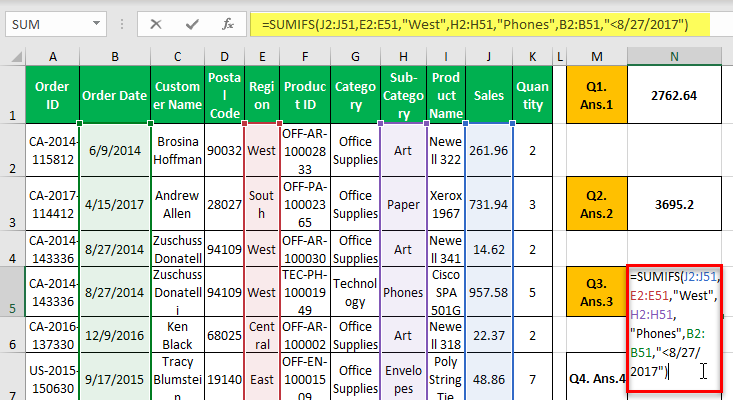Select the Q1. Ans.1 label cell
736x400 pixels.
click(x=597, y=95)
